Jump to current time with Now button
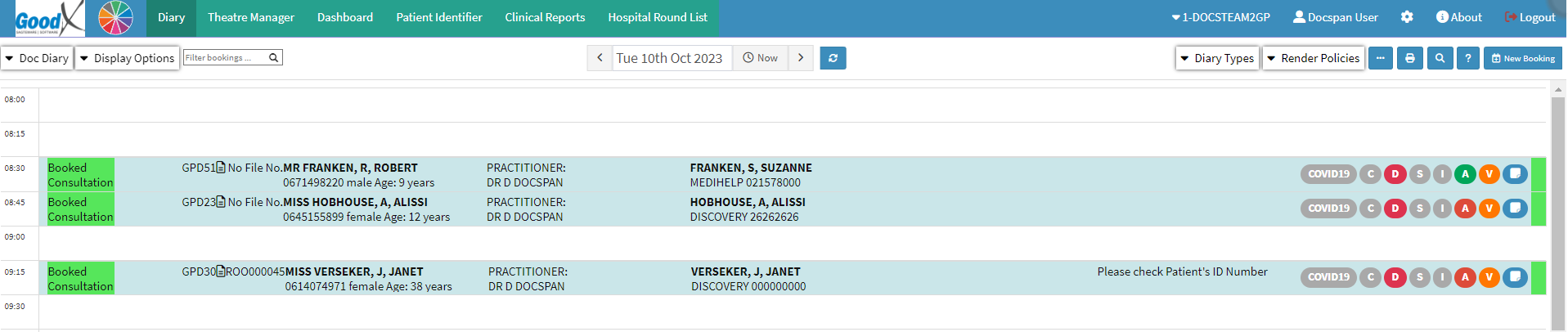 pos(760,58)
